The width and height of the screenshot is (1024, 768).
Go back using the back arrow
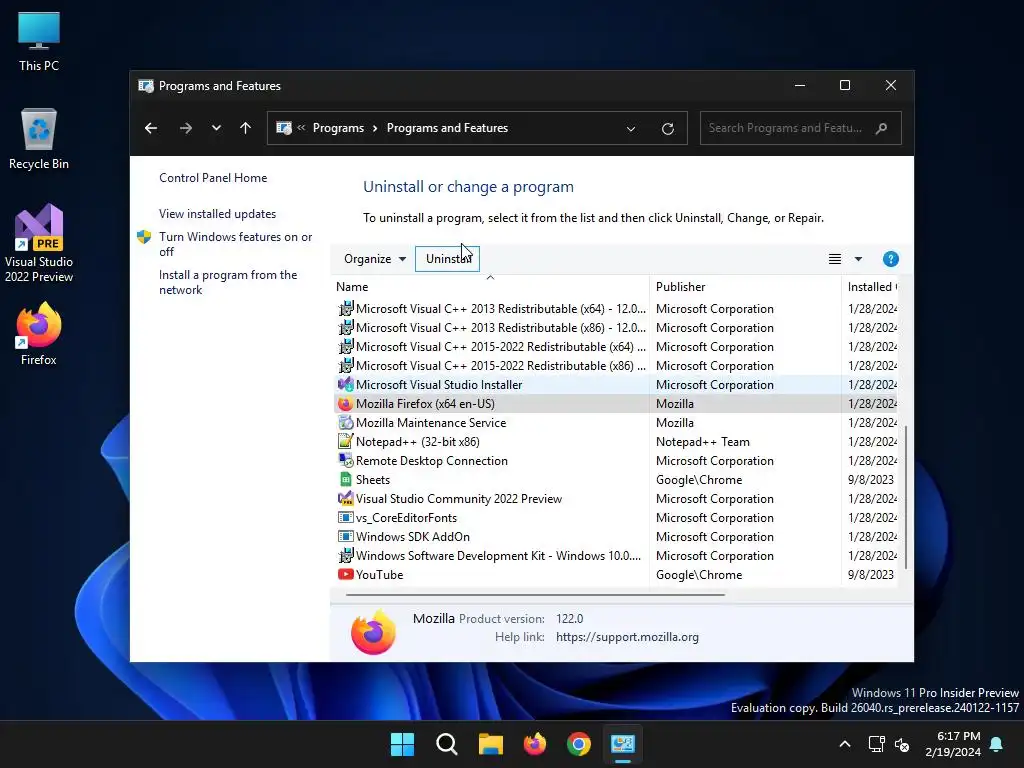click(x=151, y=128)
